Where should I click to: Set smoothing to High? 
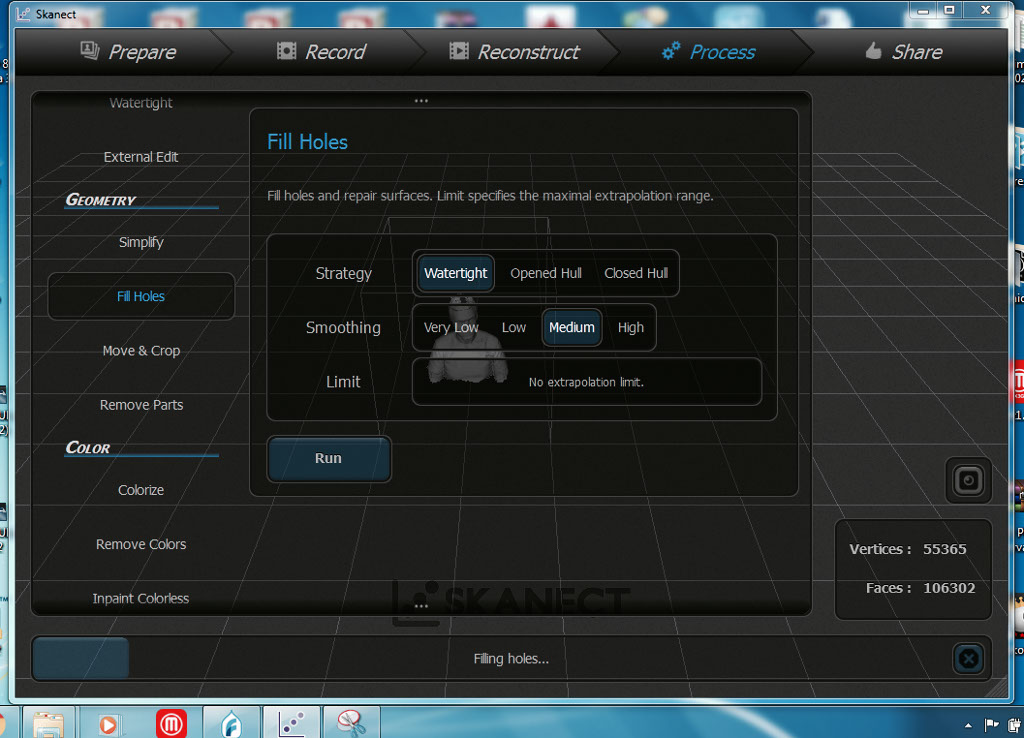[x=630, y=327]
